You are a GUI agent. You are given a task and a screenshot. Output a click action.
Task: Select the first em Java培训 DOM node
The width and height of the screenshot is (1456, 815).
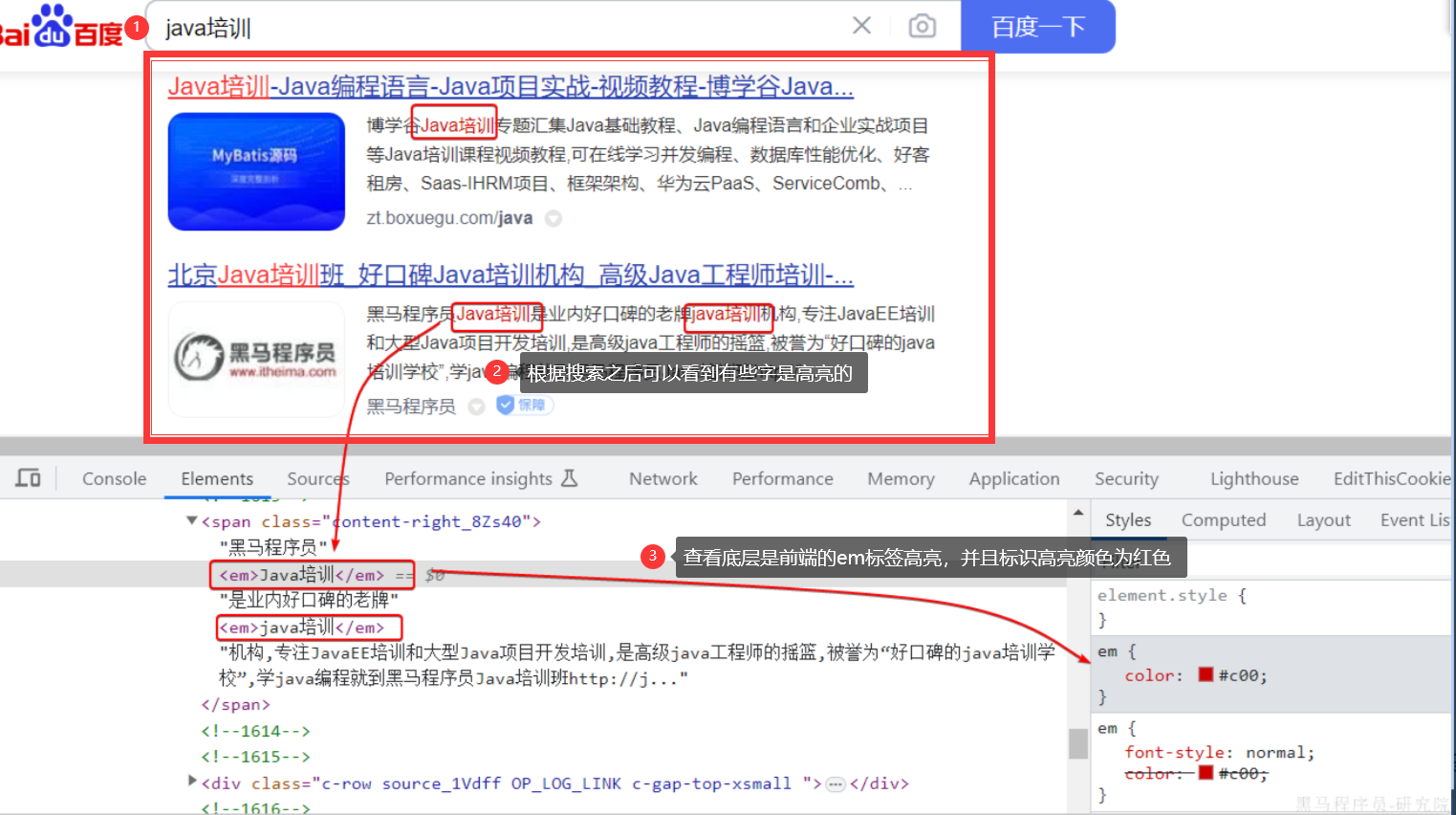302,575
